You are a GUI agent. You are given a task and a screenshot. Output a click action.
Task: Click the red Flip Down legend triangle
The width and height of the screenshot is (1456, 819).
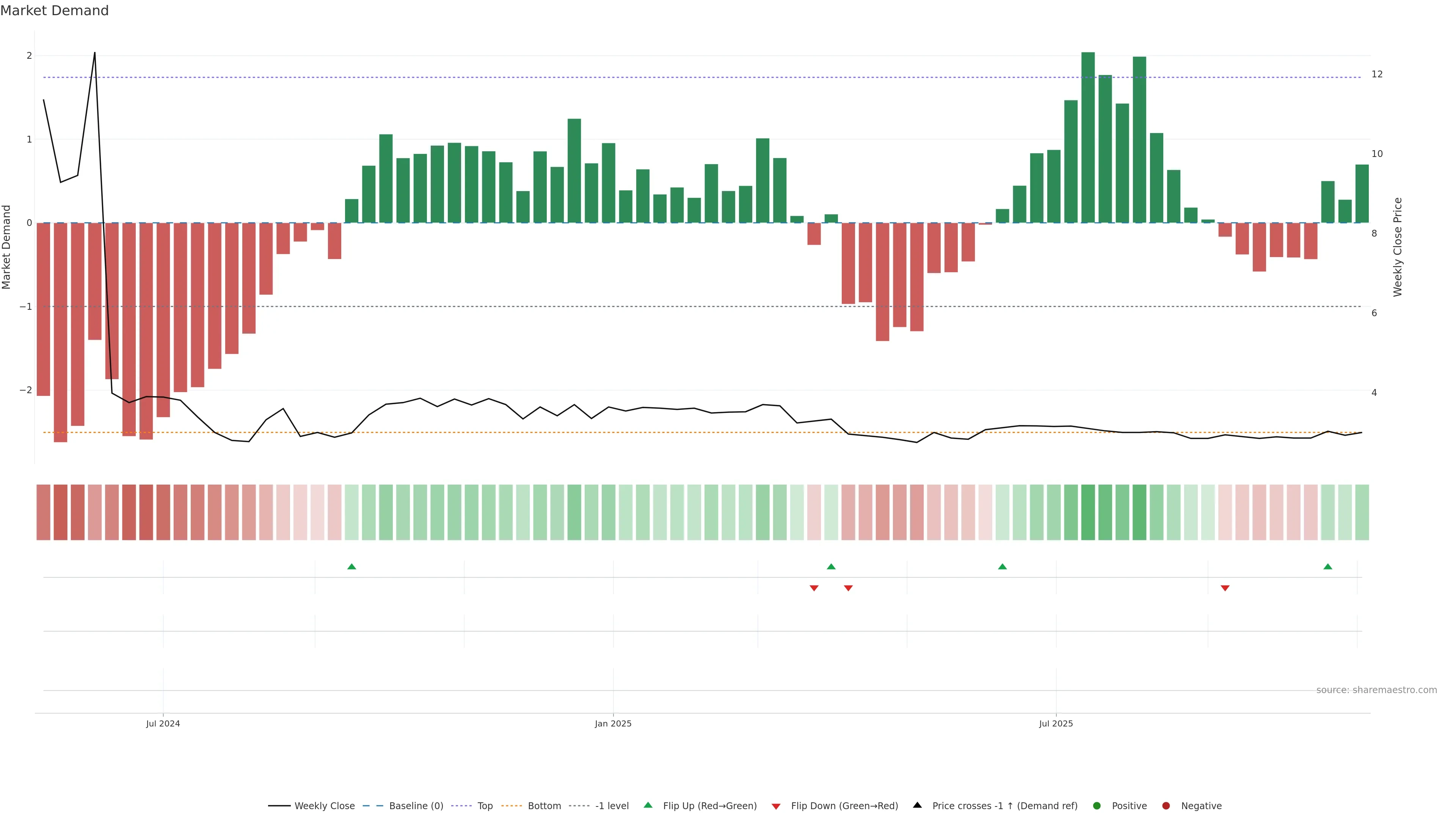click(x=776, y=806)
